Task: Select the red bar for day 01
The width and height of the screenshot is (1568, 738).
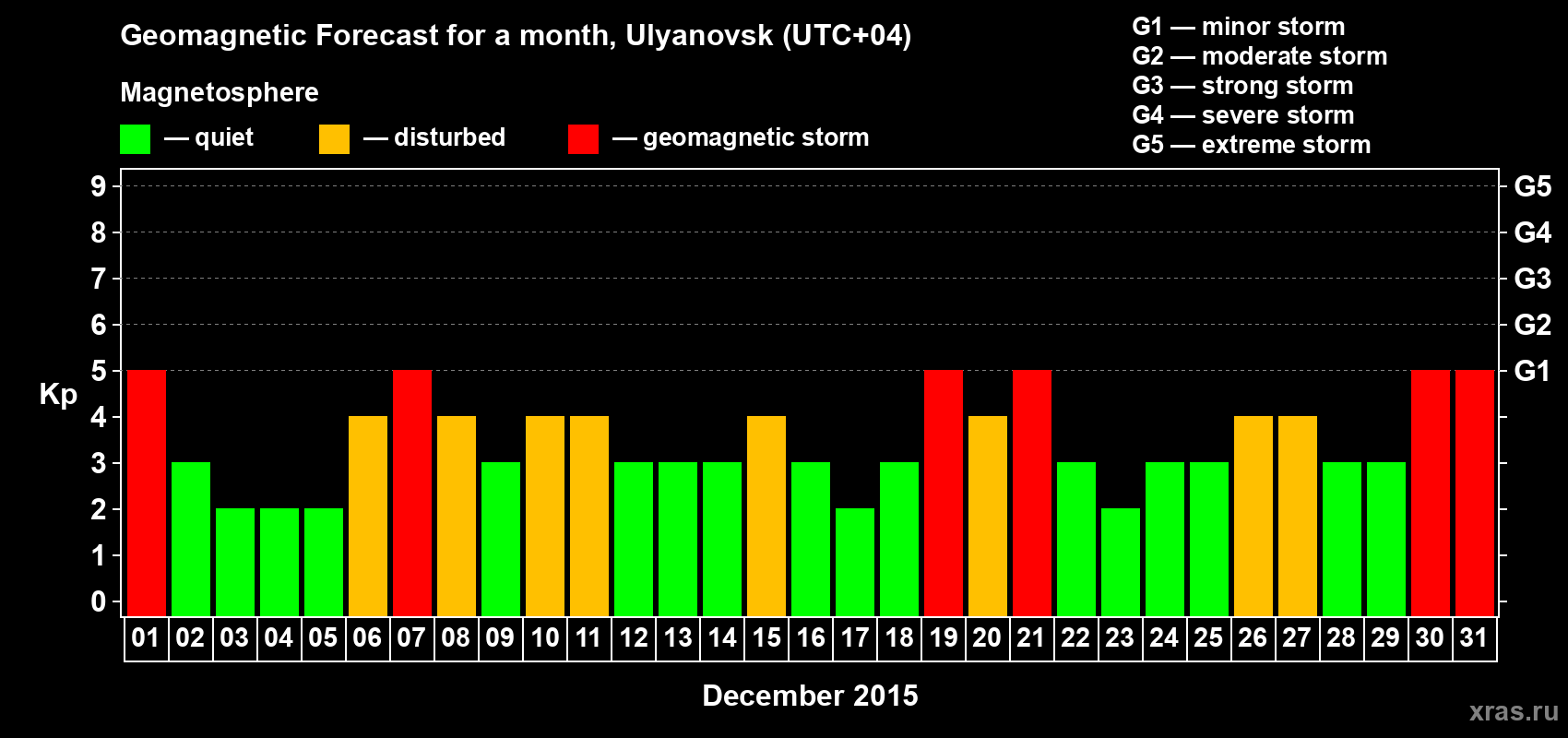Action: [x=147, y=493]
